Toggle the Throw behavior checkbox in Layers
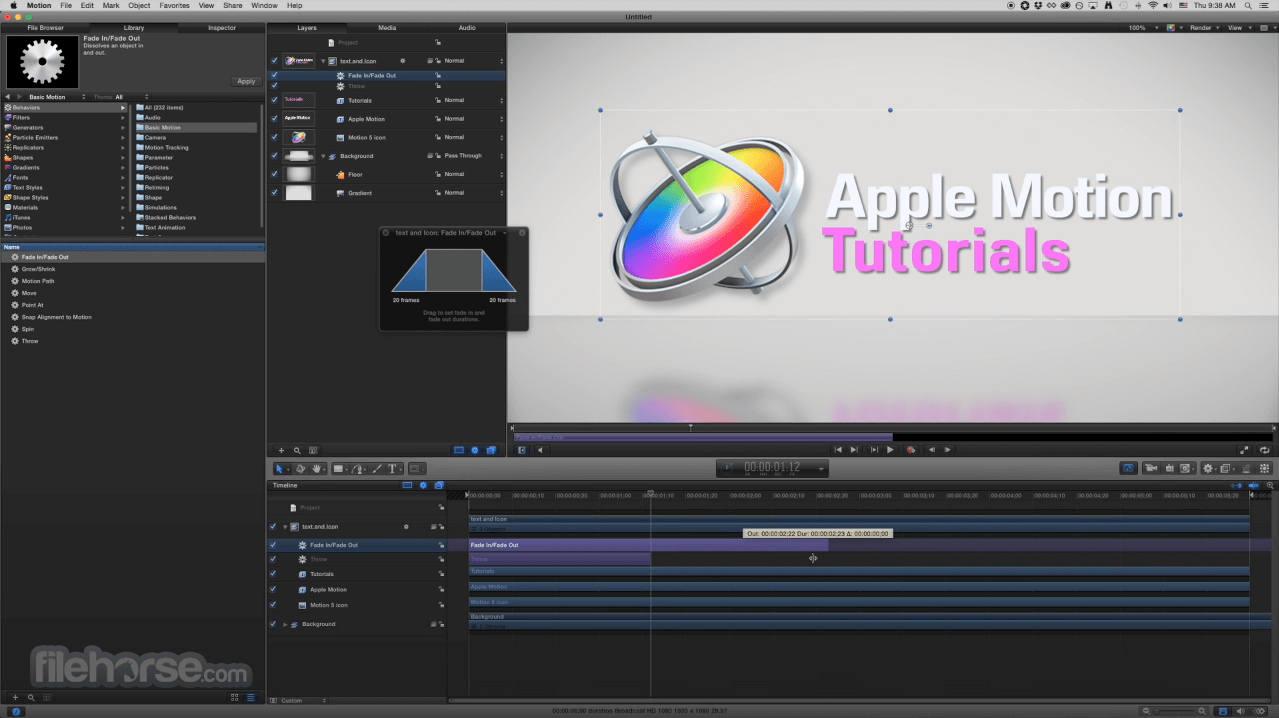1279x718 pixels. coord(274,86)
